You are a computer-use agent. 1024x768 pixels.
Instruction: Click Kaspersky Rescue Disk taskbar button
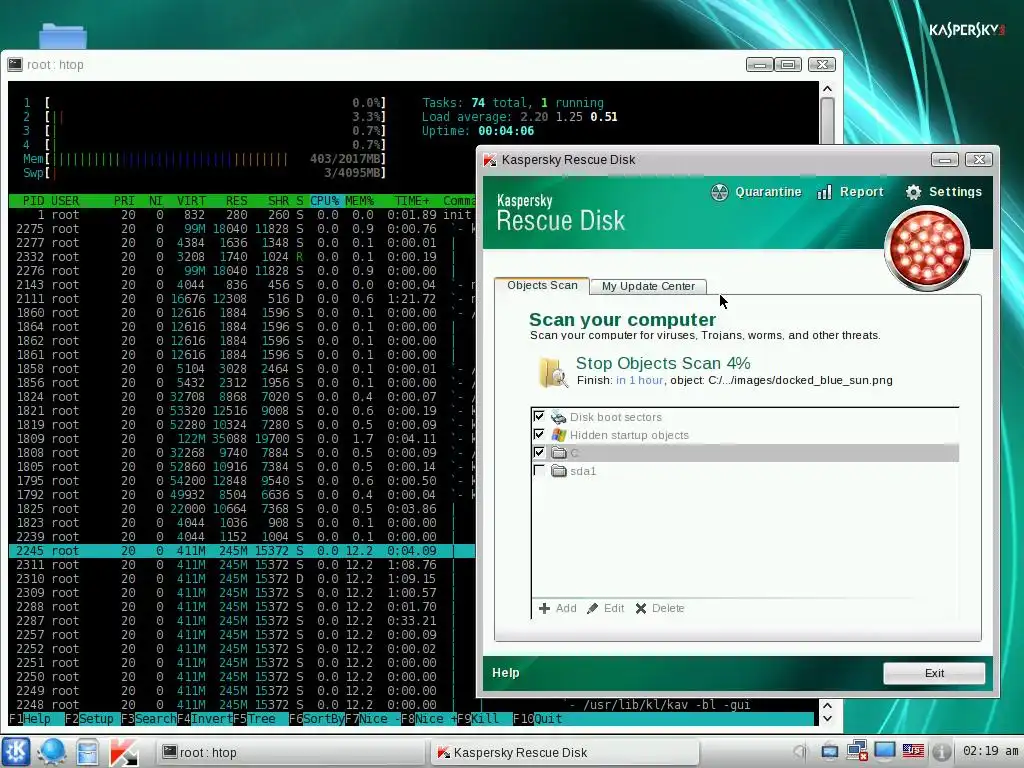coord(564,752)
